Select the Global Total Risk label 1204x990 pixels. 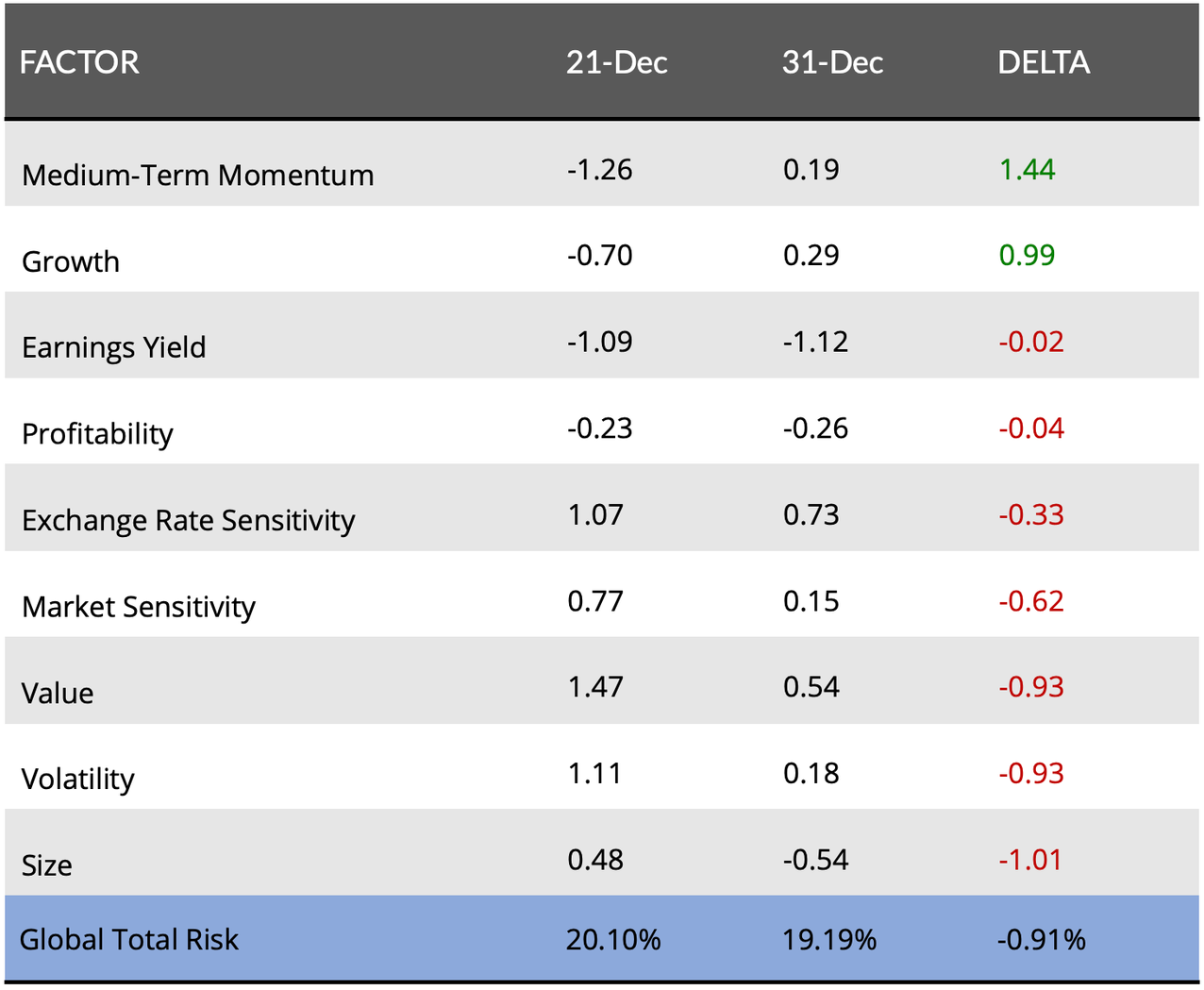pyautogui.click(x=128, y=940)
